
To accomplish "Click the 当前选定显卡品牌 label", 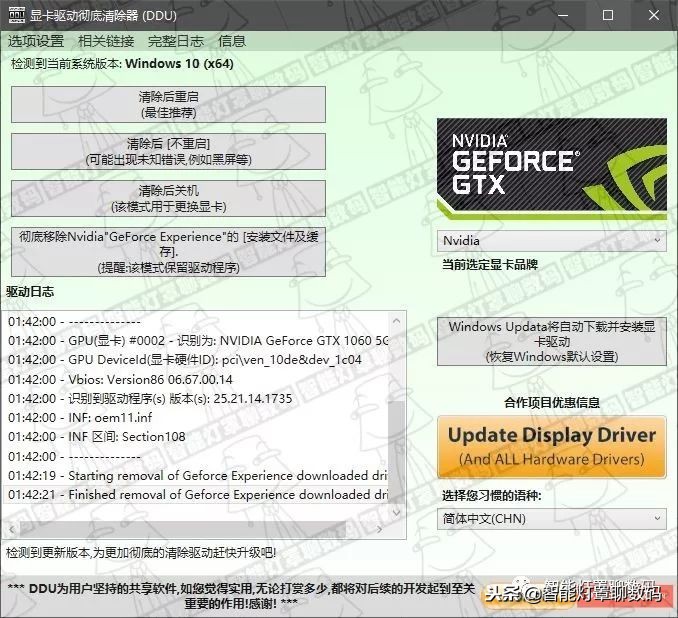I will click(x=490, y=264).
